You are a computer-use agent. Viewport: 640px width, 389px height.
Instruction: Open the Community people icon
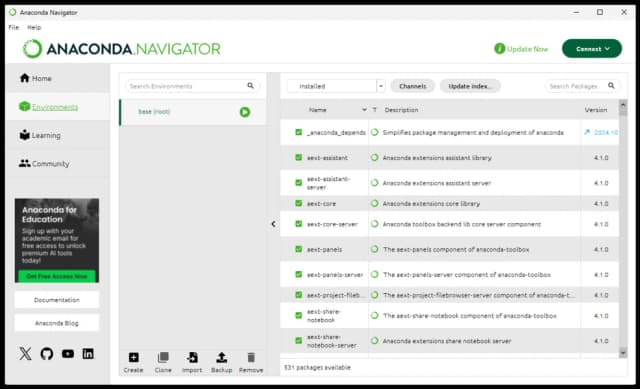pos(24,163)
